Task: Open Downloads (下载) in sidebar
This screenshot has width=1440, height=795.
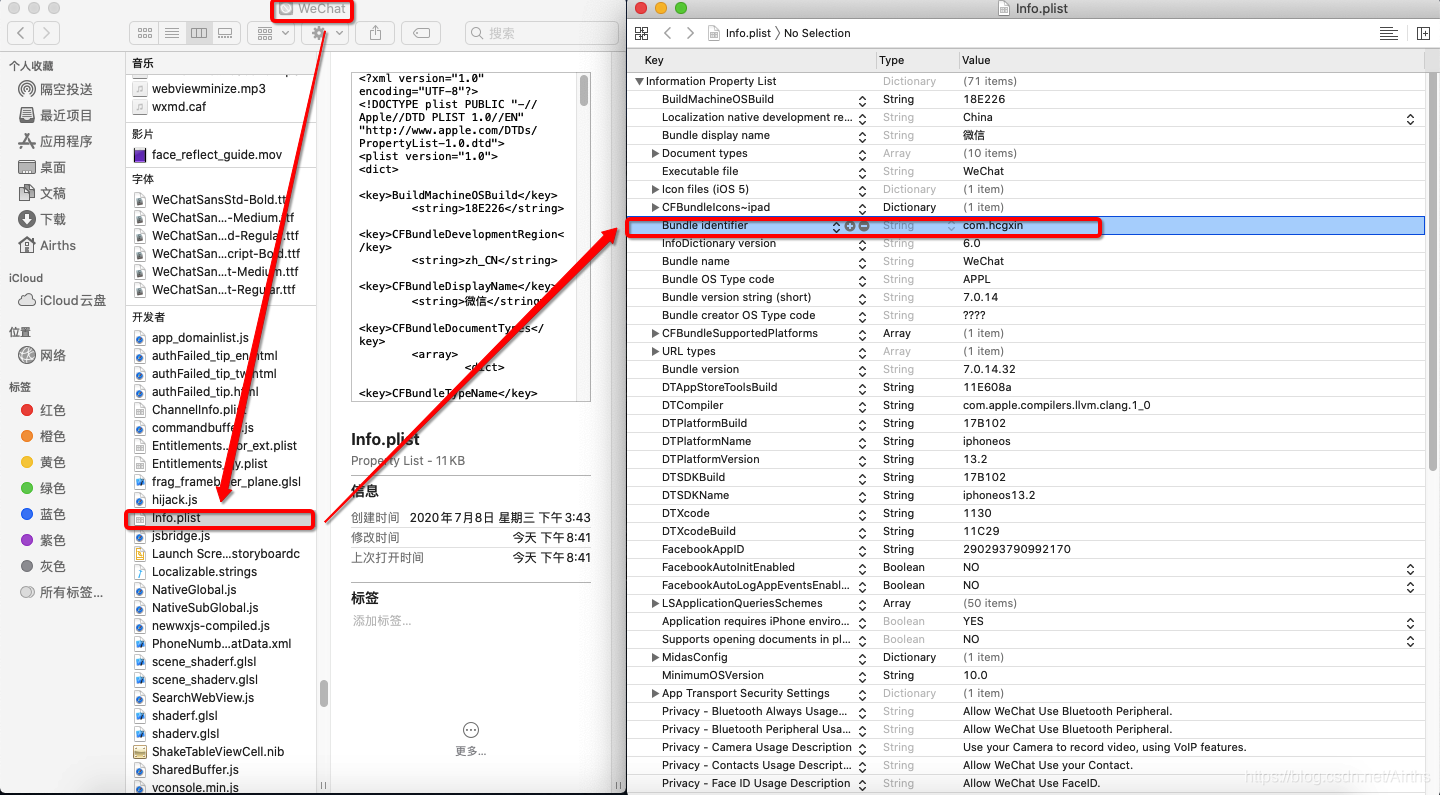Action: tap(44, 219)
